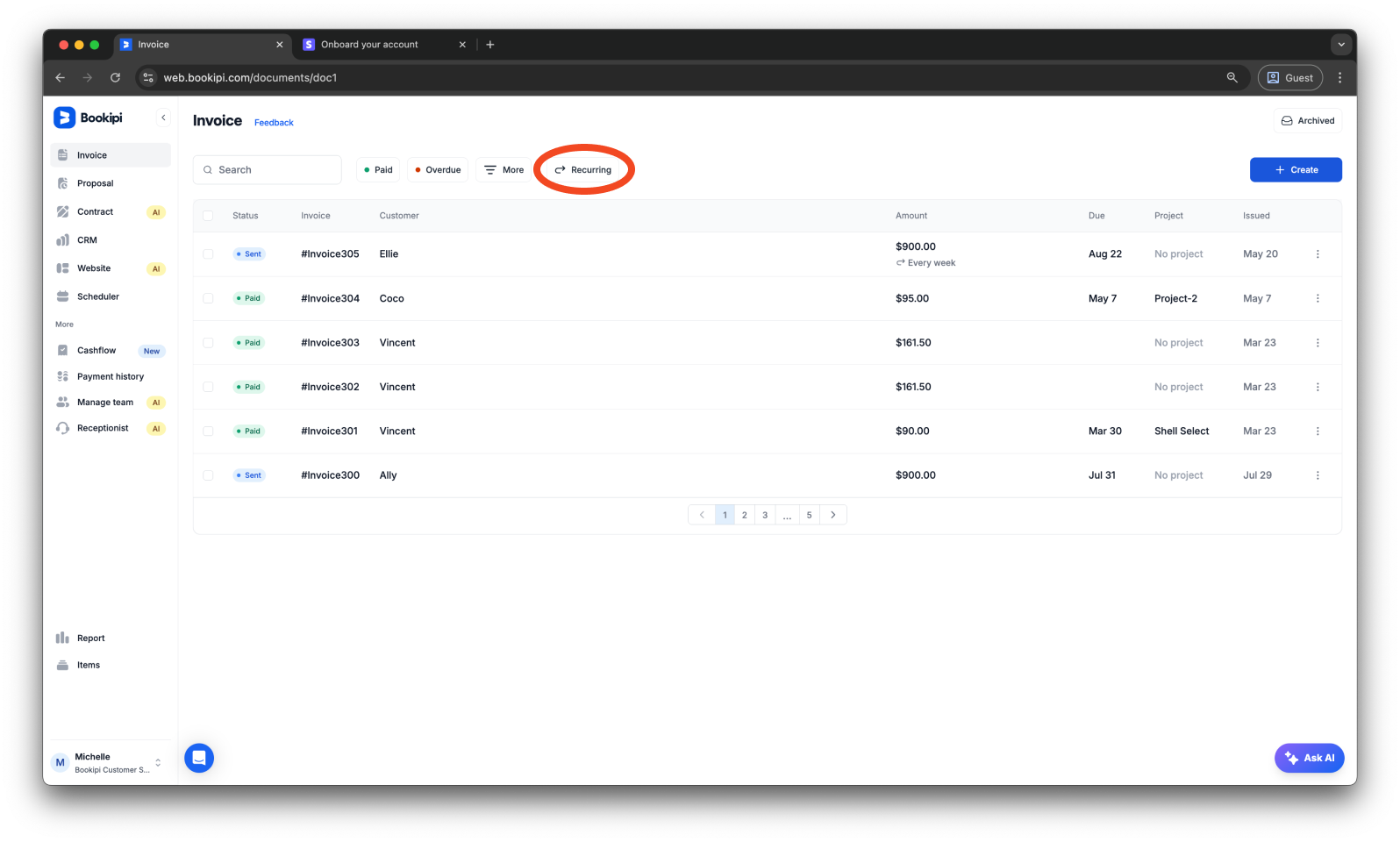Open the tab search dropdown arrow
The height and width of the screenshot is (842, 1400).
(x=1340, y=45)
